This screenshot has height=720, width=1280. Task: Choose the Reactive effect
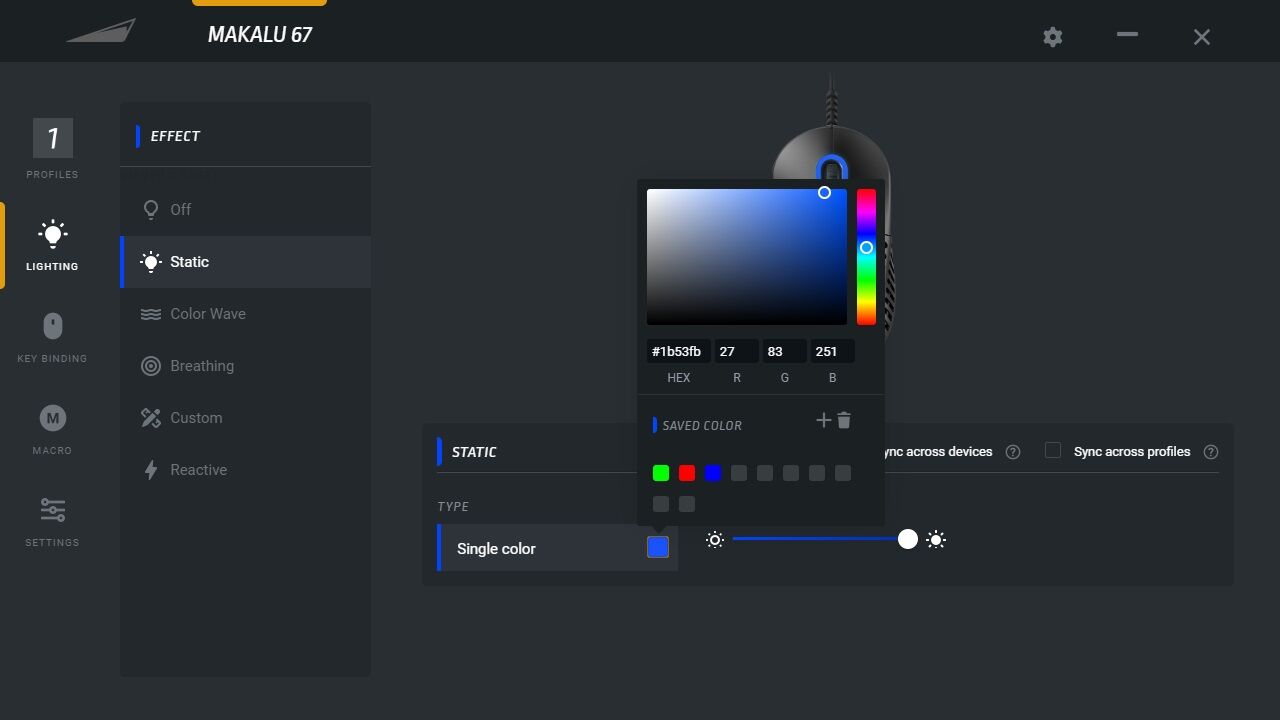246,470
